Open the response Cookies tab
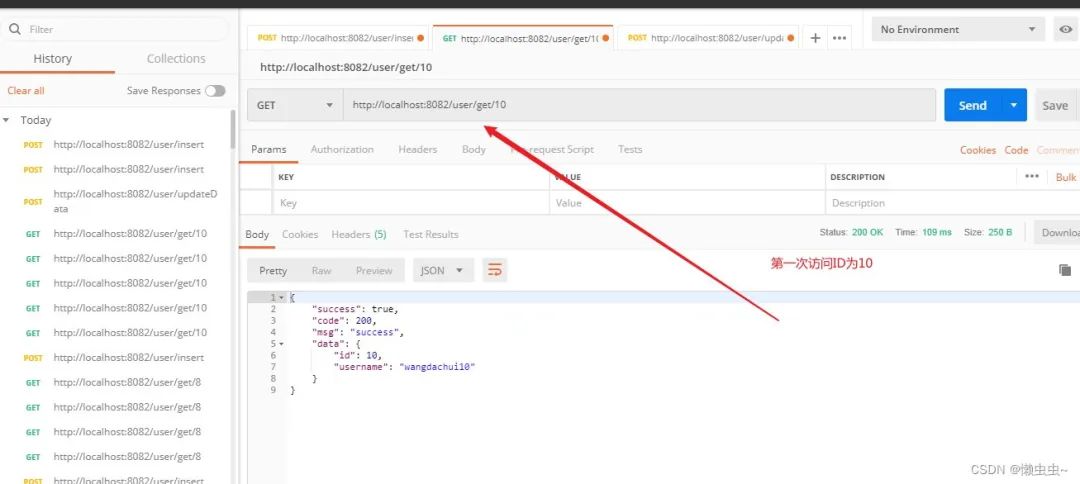The image size is (1080, 484). (300, 234)
